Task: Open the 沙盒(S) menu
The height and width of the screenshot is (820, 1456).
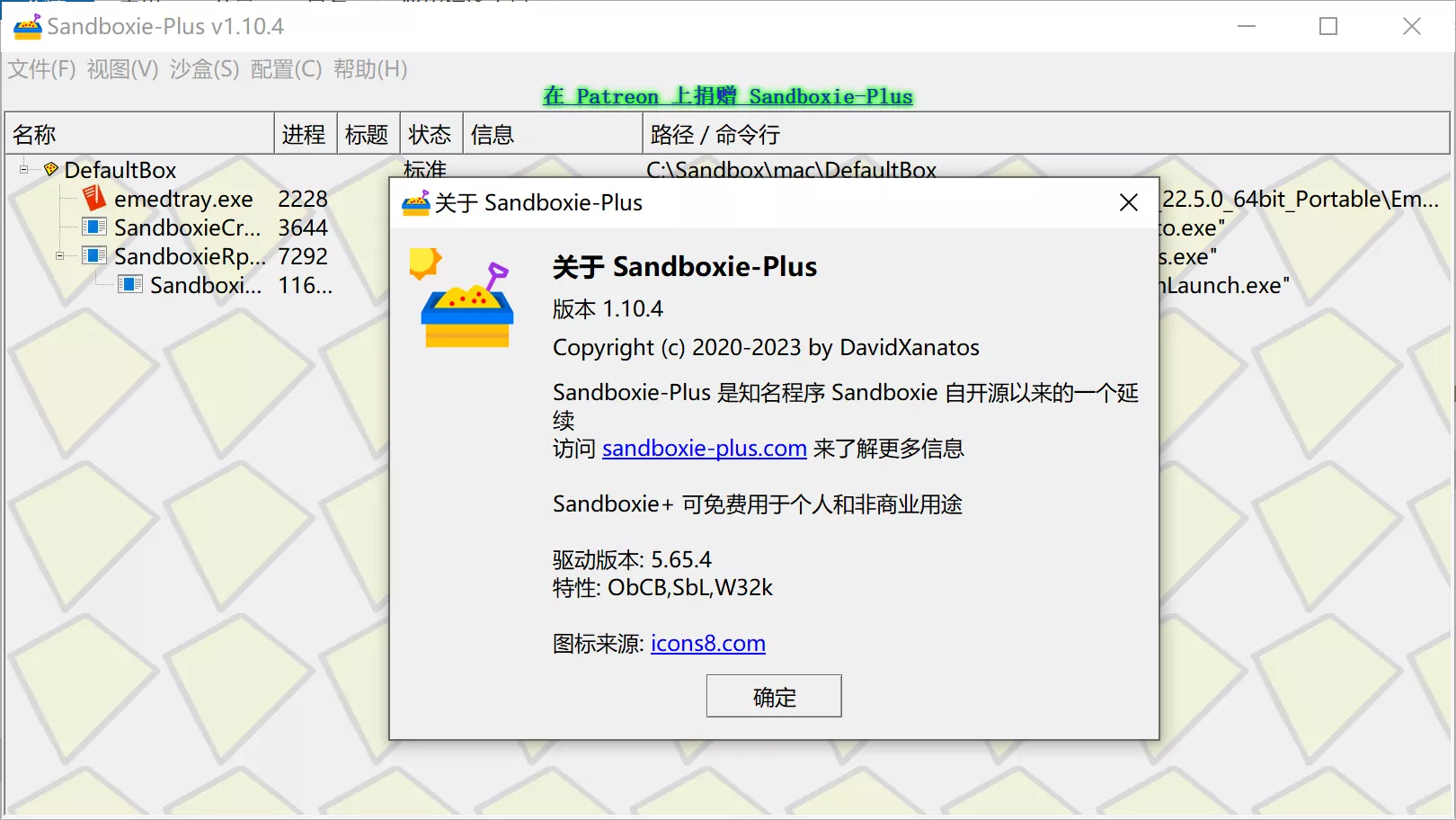Action: [204, 69]
